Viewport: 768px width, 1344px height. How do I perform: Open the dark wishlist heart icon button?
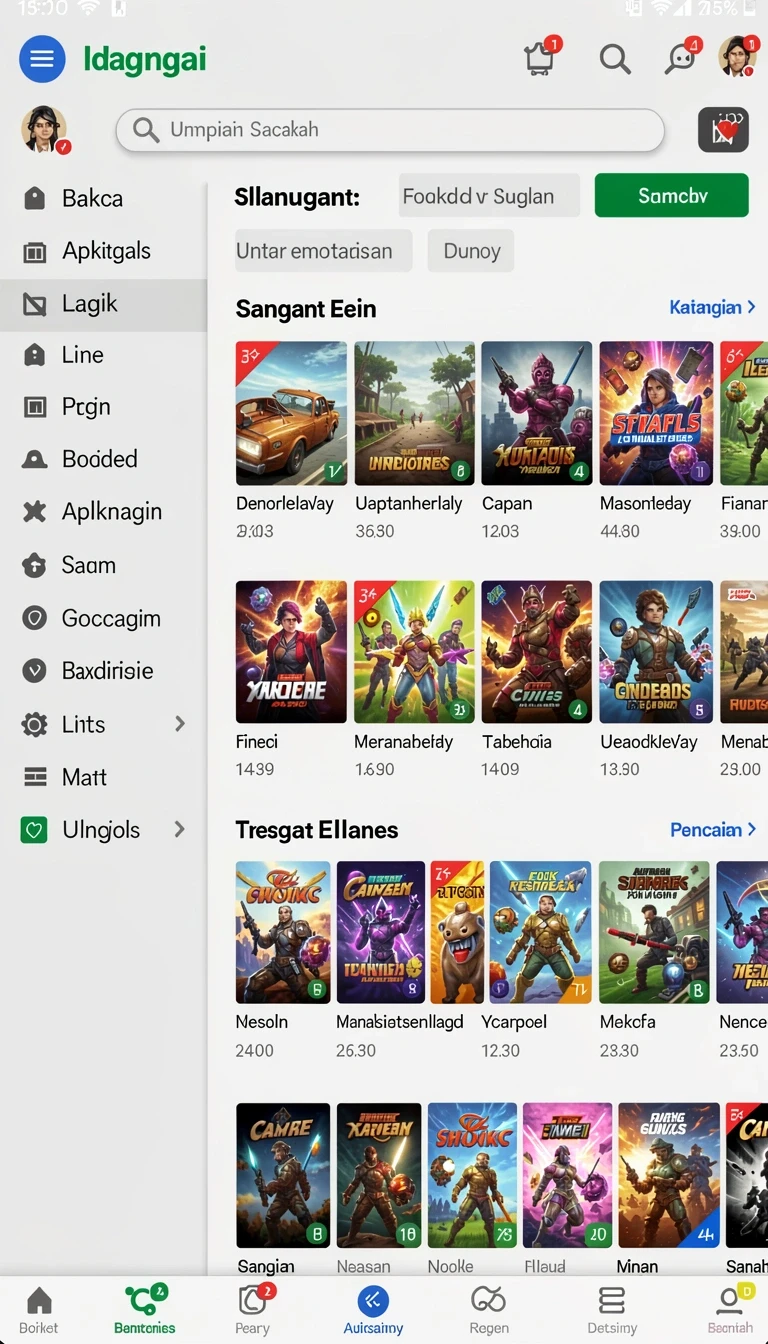pos(723,130)
